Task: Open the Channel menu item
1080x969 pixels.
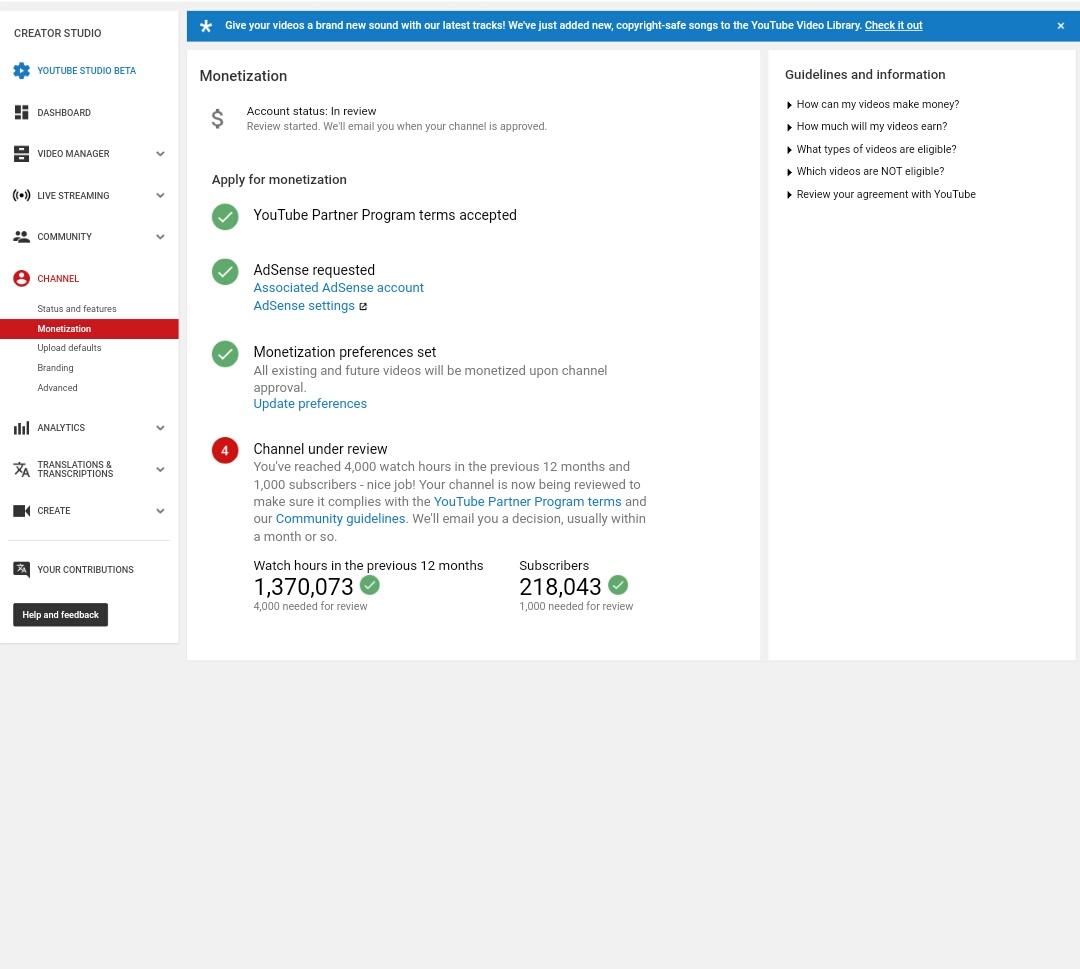Action: [x=58, y=278]
